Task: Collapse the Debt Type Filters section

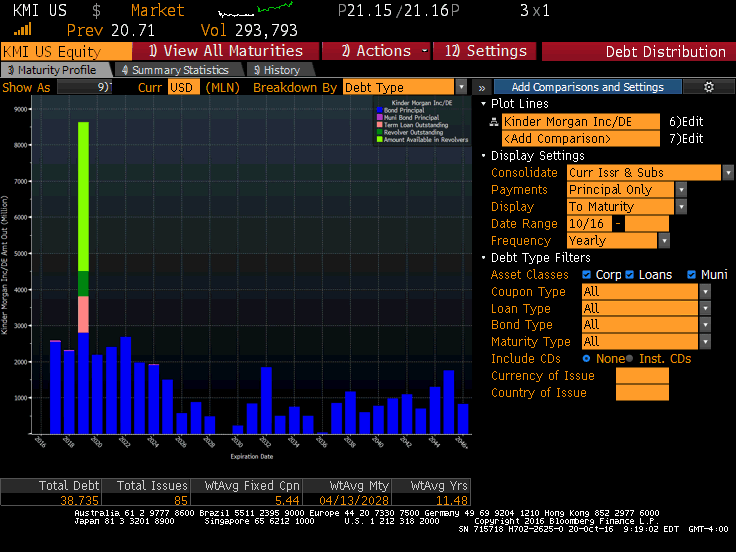Action: click(x=483, y=258)
